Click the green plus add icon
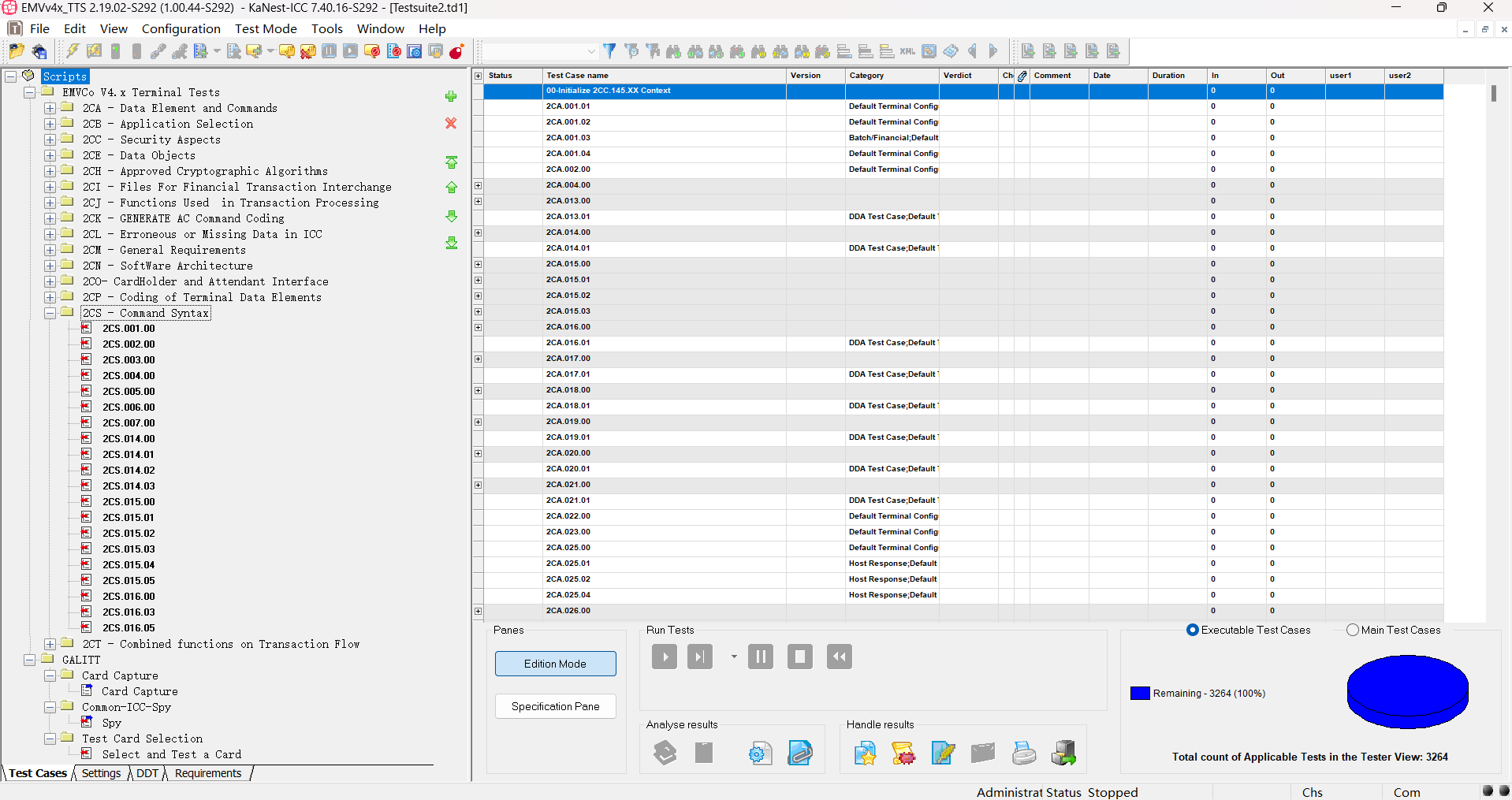Viewport: 1512px width, 800px height. pyautogui.click(x=451, y=97)
